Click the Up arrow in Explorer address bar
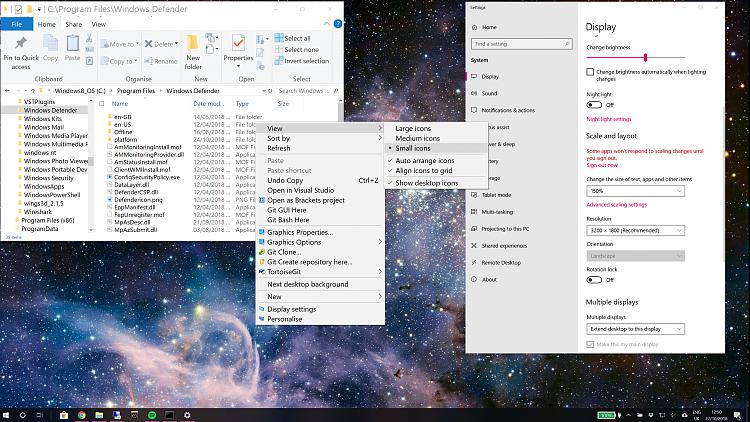The width and height of the screenshot is (750, 422). 33,90
